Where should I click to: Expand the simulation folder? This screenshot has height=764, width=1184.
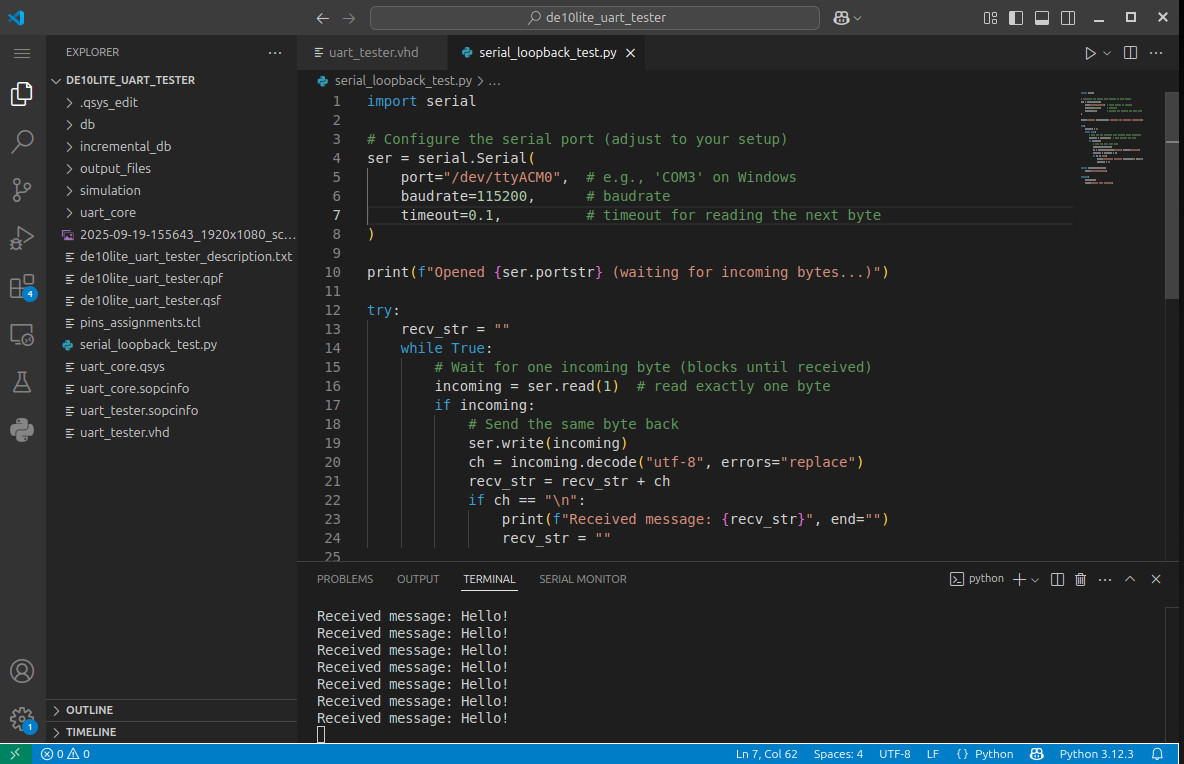(110, 190)
